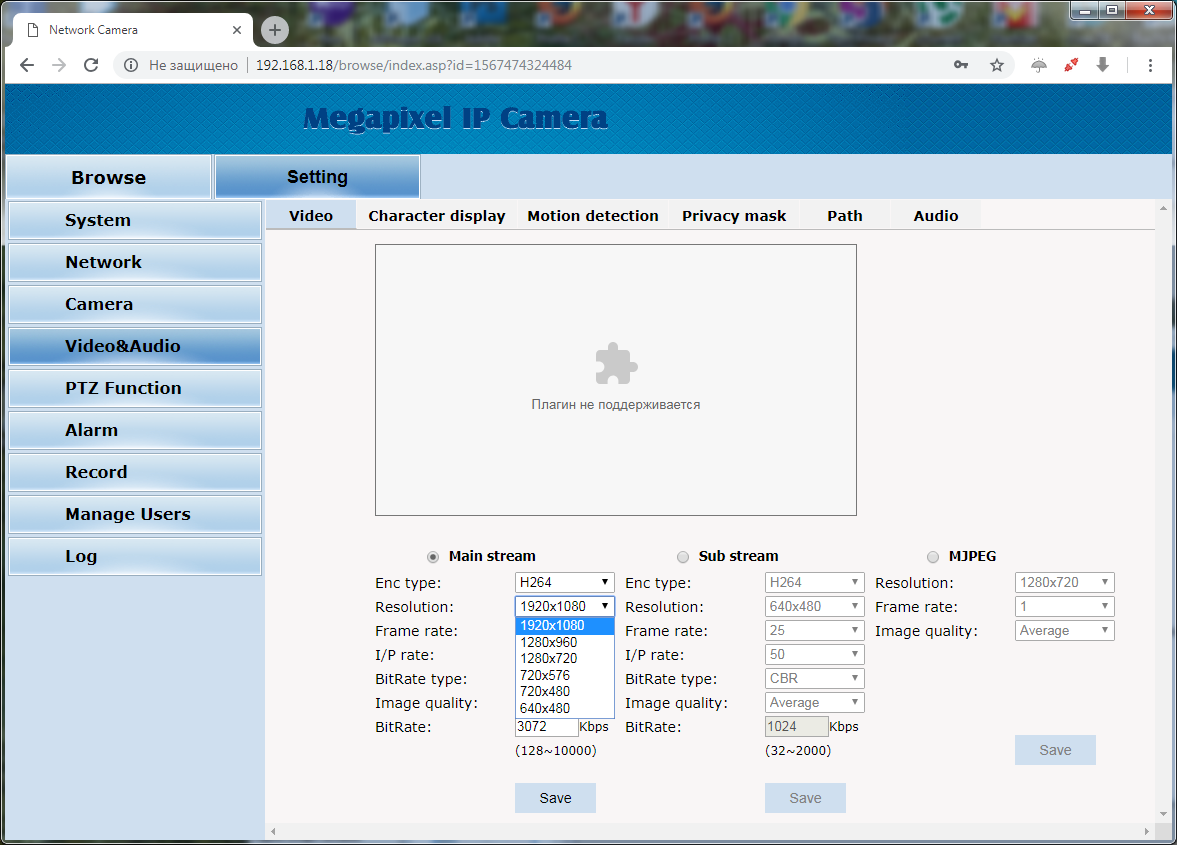Image resolution: width=1177 pixels, height=845 pixels.
Task: Select the Main stream radio button
Action: tap(433, 557)
